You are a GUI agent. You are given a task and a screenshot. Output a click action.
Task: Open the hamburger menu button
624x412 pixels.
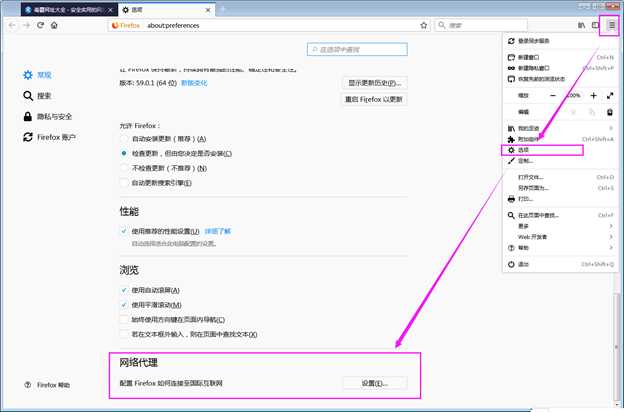pos(611,25)
